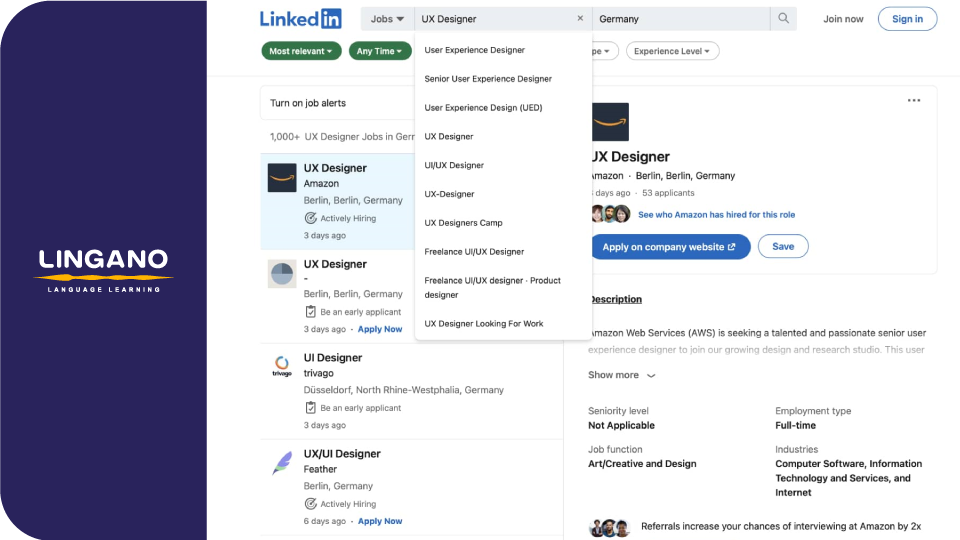Viewport: 960px width, 540px height.
Task: Click the trivago company logo
Action: pyautogui.click(x=282, y=366)
